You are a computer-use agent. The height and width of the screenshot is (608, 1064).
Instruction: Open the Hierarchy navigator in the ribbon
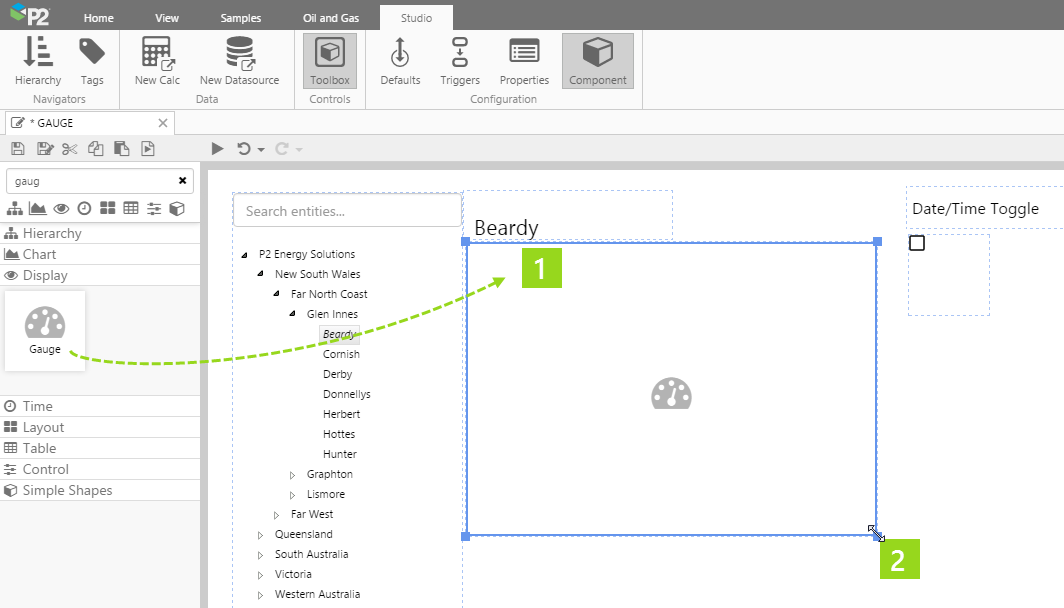point(38,60)
